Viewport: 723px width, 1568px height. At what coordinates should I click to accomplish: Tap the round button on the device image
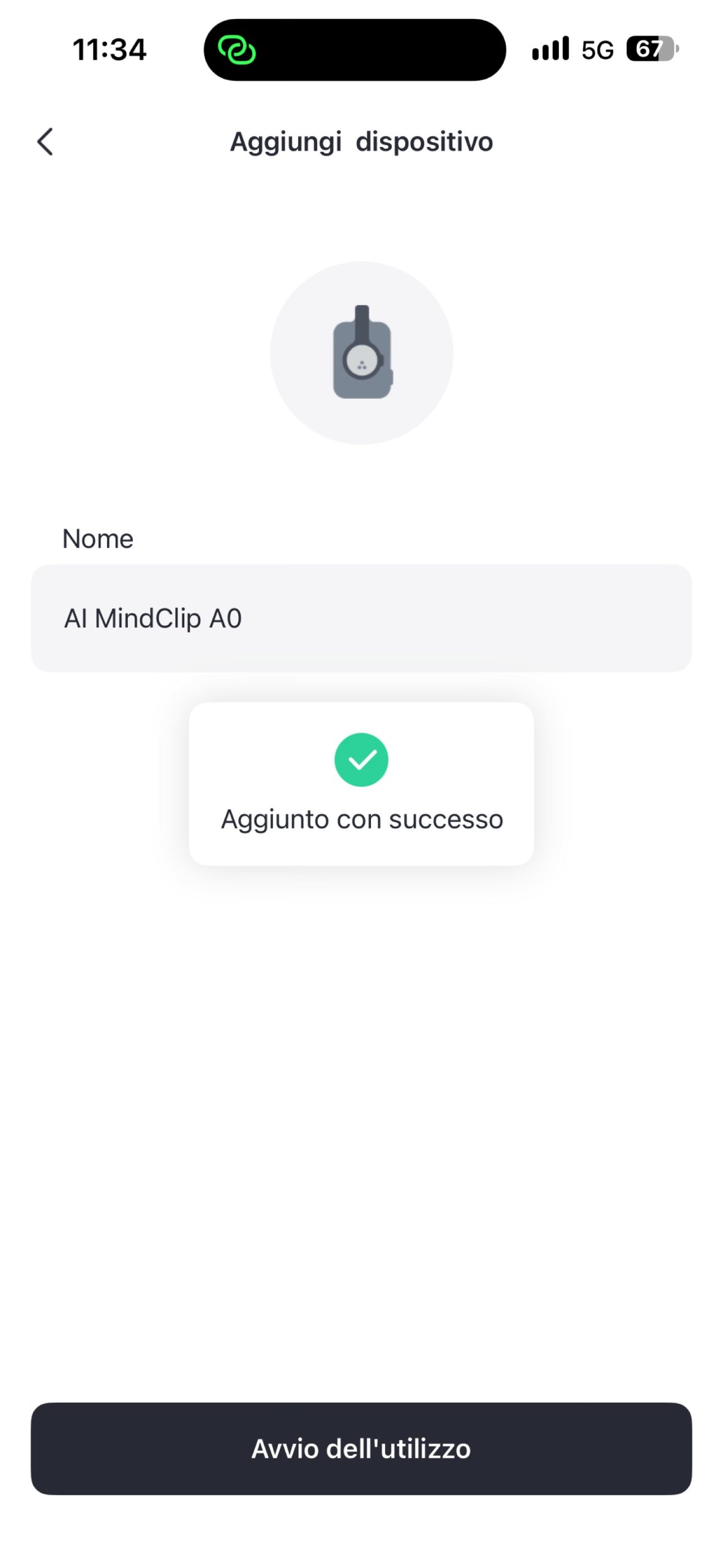point(361,361)
